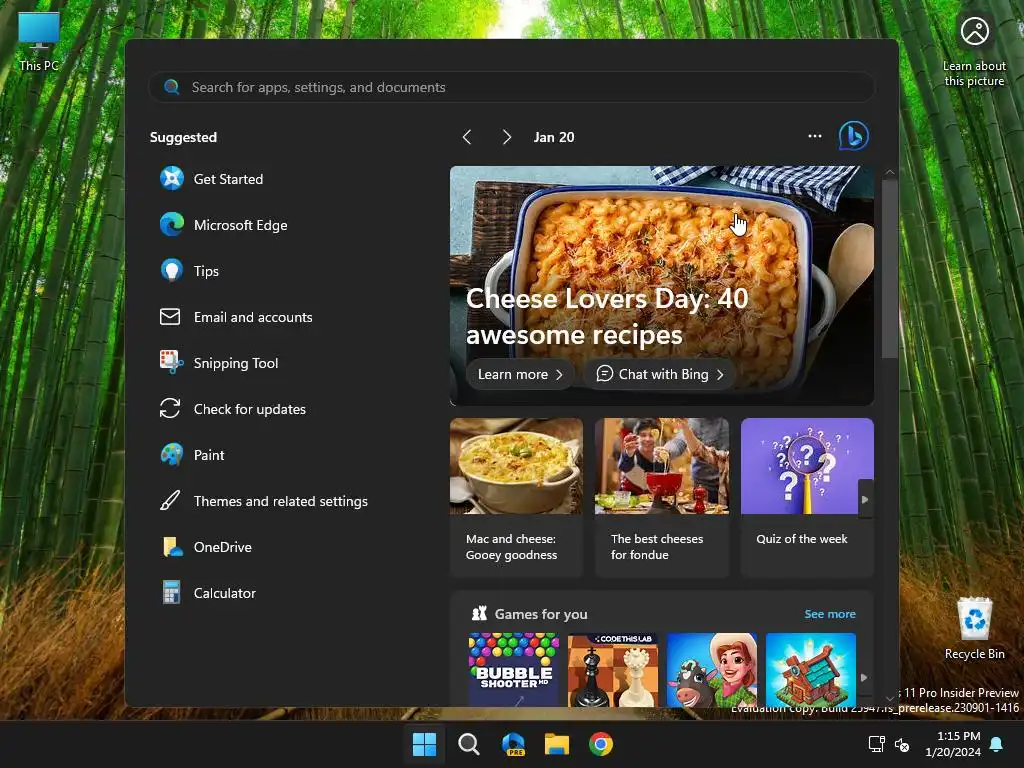
Task: Open Email and accounts envelope icon
Action: pyautogui.click(x=170, y=317)
